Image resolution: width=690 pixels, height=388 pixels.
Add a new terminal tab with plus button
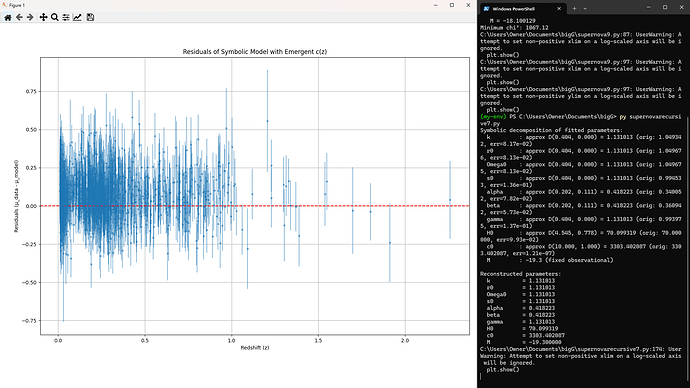coord(574,8)
